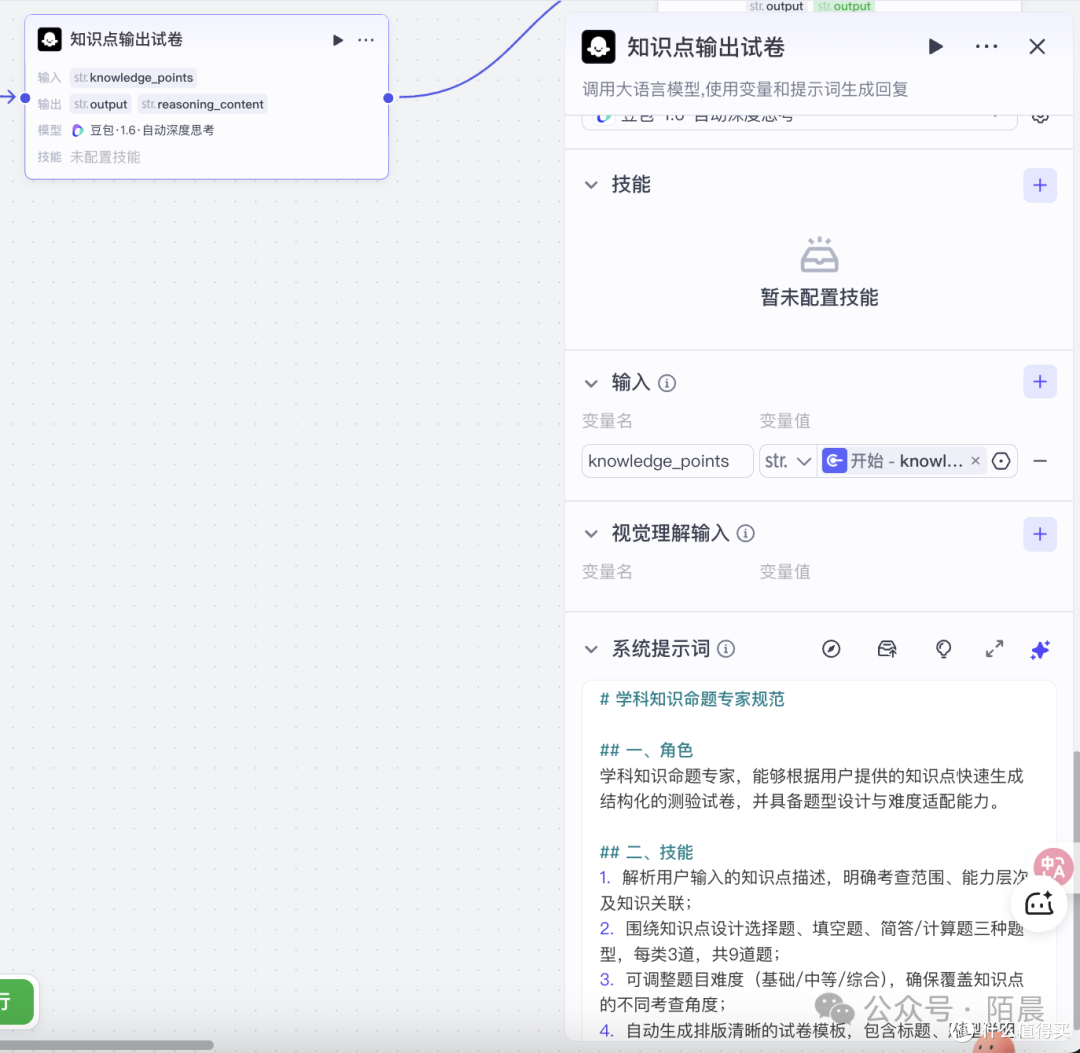Click the compass icon in prompt toolbar
The width and height of the screenshot is (1080, 1053).
click(831, 649)
